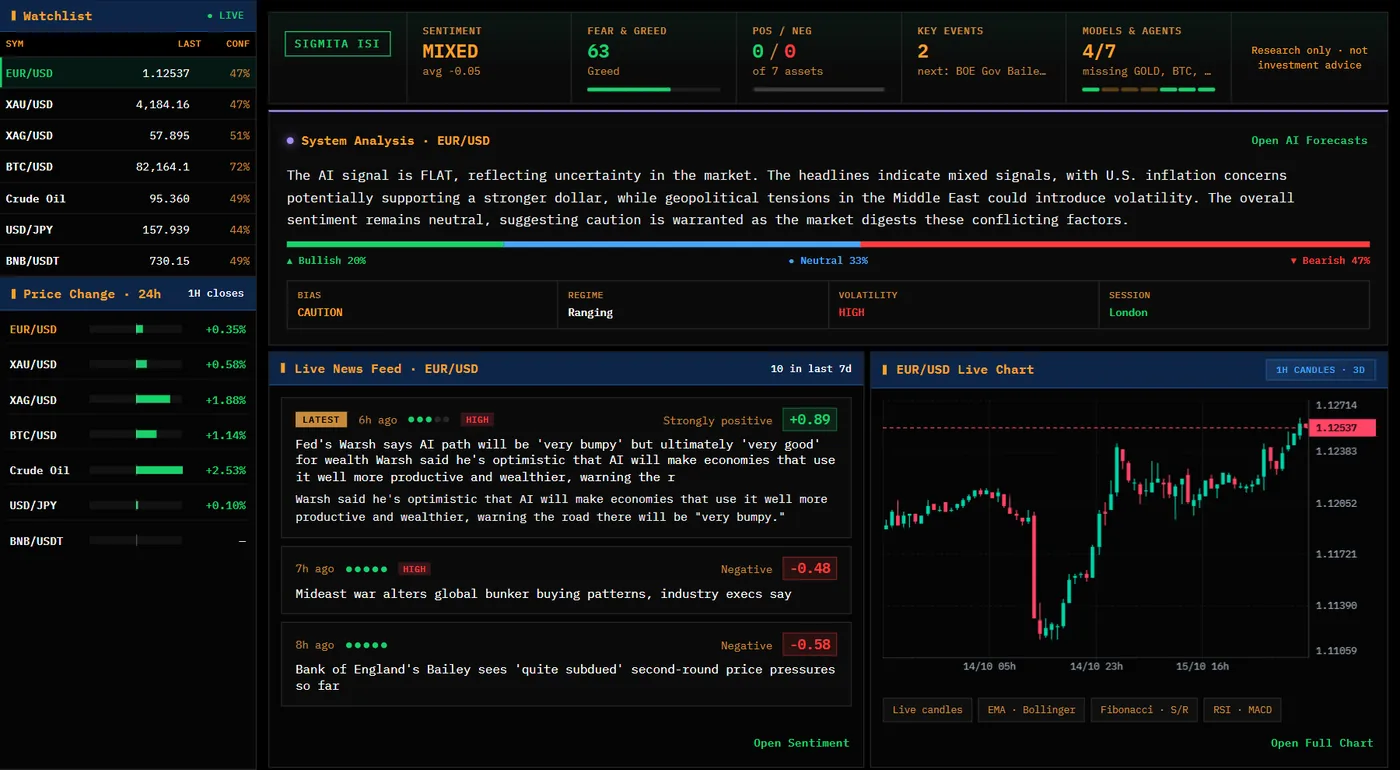The image size is (1400, 770).
Task: Click the SESSION London cell
Action: (1234, 305)
